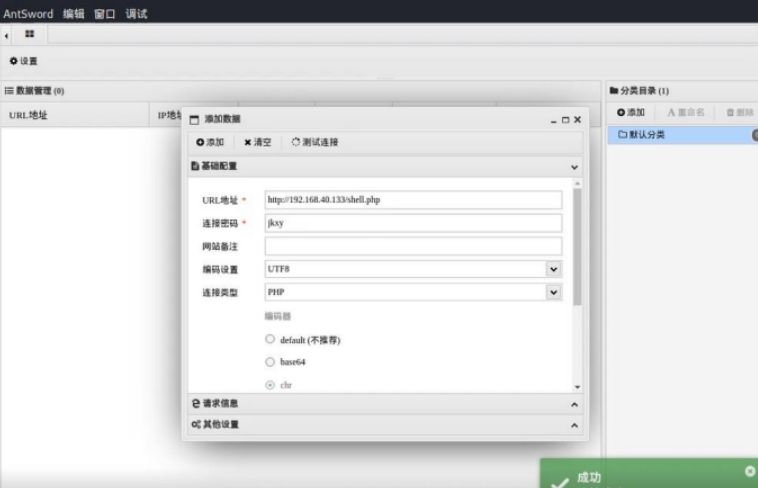The image size is (758, 488).
Task: Open the 编辑 menu
Action: [73, 14]
